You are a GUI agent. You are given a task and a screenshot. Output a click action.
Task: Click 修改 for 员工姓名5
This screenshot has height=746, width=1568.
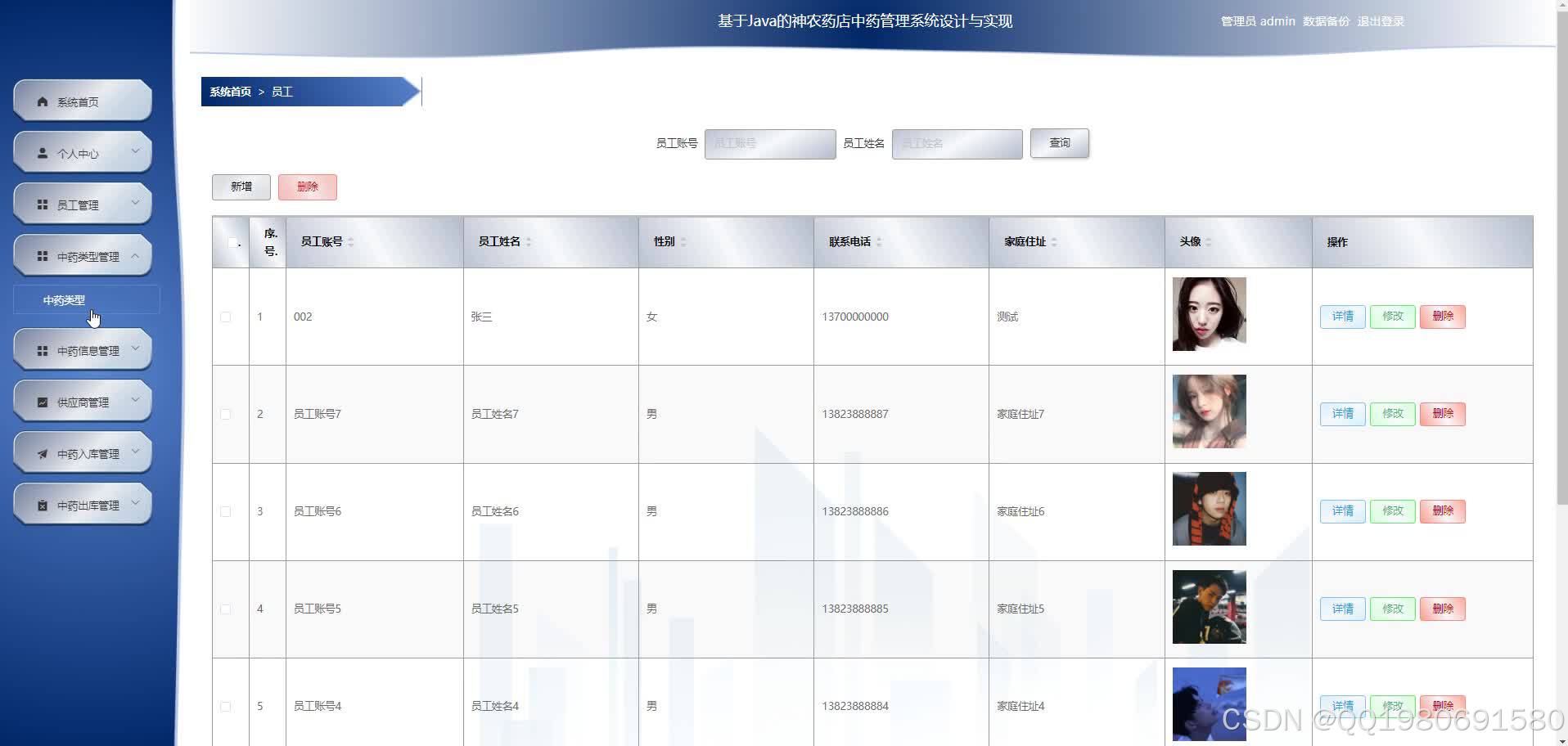[x=1393, y=609]
